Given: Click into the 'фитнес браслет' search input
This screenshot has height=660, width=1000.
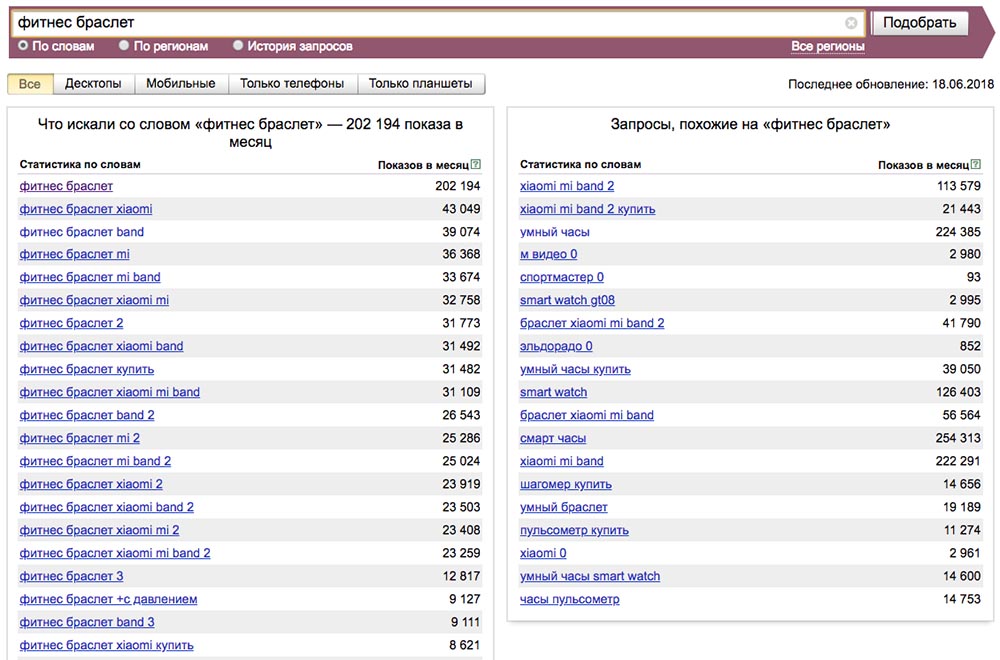Looking at the screenshot, I should pos(430,23).
